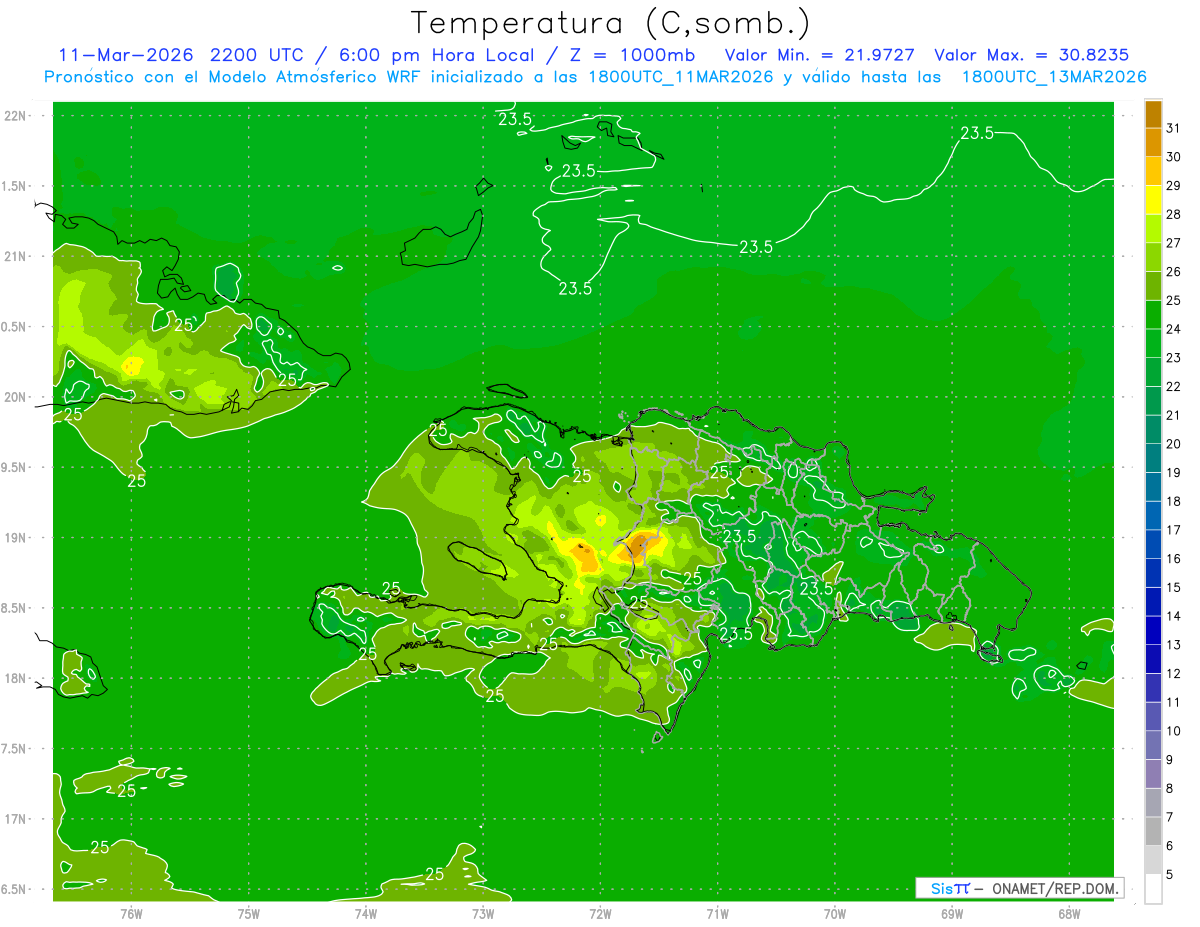
Task: Click the '73W' longitude axis label
Action: pos(483,913)
